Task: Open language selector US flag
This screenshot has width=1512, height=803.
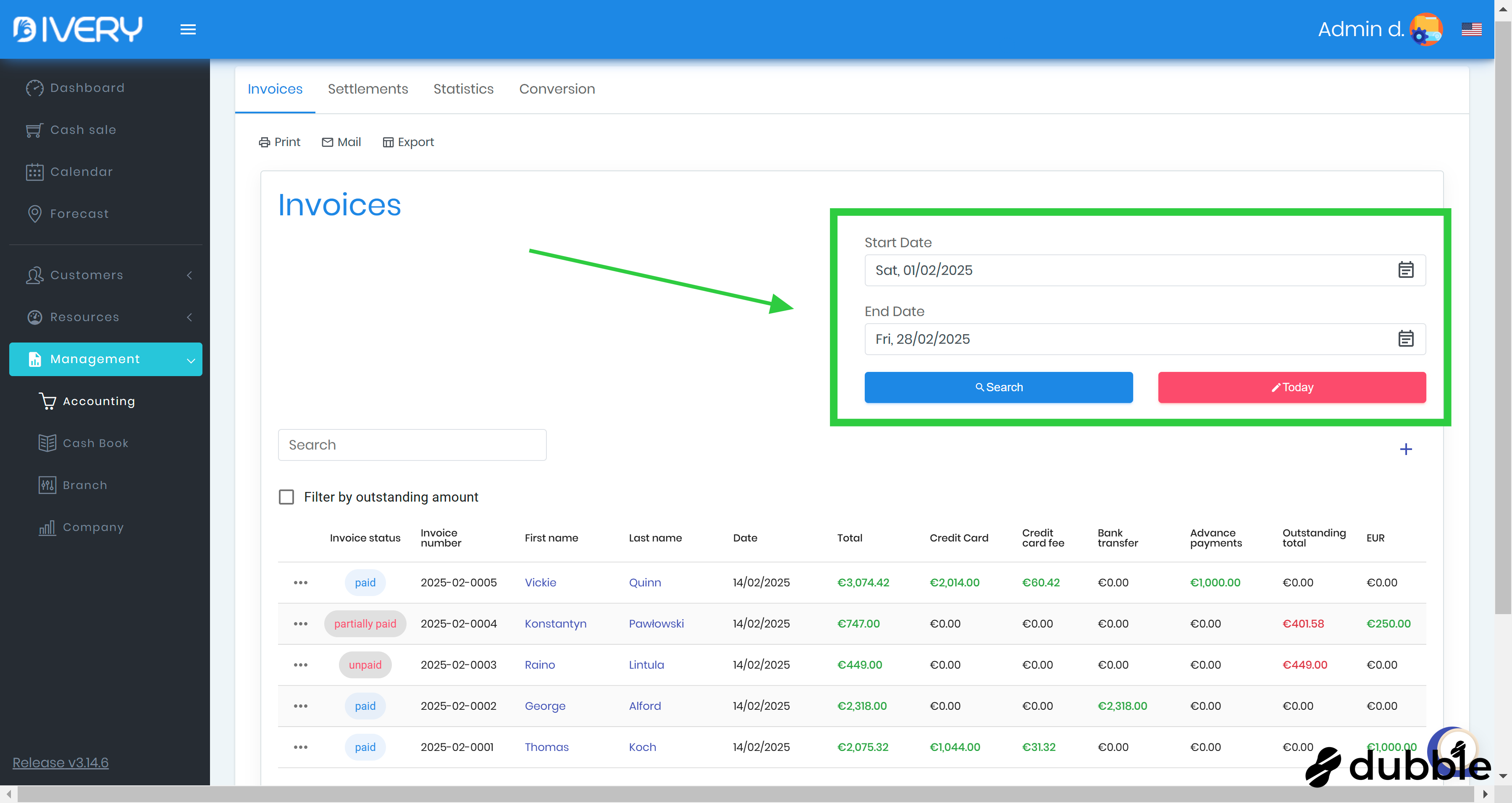Action: (x=1471, y=29)
